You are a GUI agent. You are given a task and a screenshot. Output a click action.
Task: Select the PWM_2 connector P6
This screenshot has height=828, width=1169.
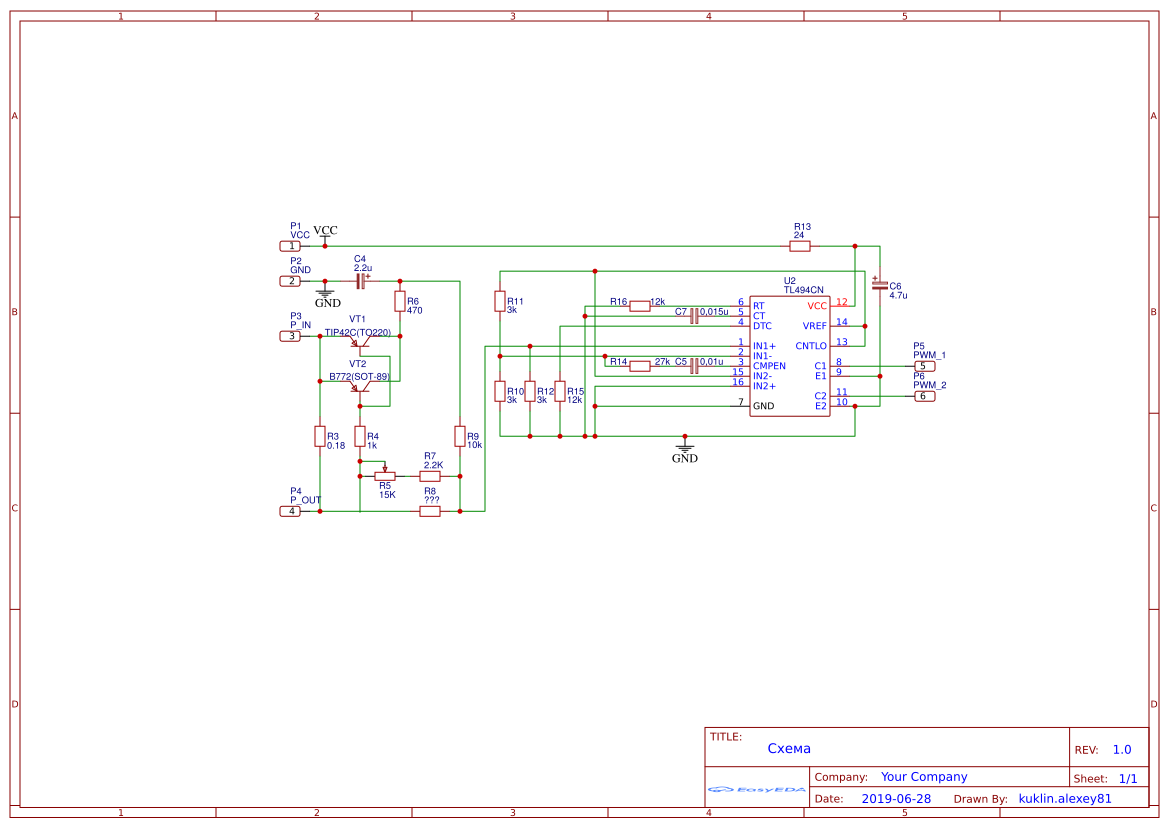coord(925,396)
